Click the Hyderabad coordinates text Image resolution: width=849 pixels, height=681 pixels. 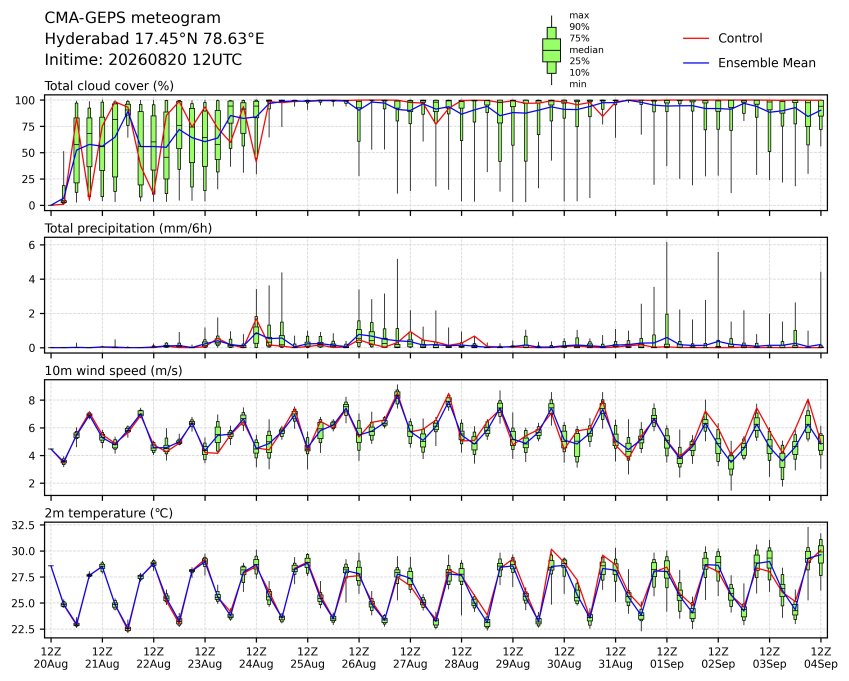(154, 39)
